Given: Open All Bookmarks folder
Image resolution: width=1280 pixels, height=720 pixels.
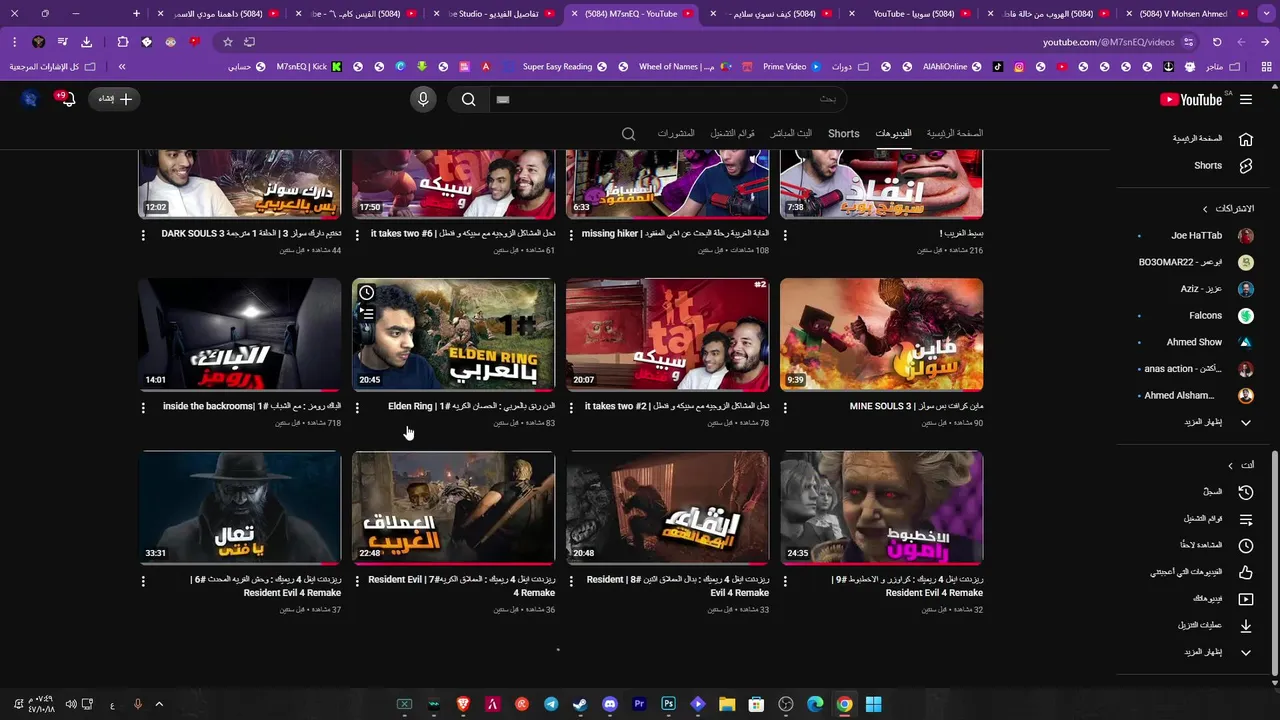Looking at the screenshot, I should (53, 67).
